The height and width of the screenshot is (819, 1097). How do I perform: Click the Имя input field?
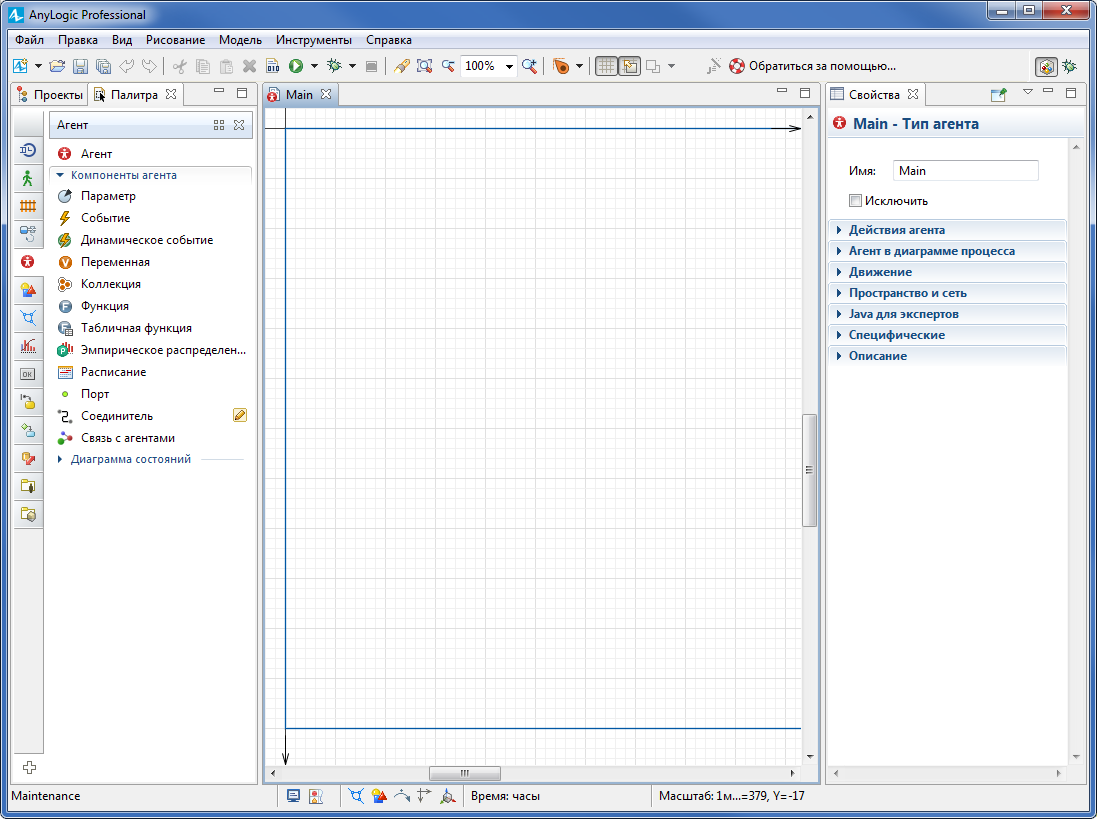tap(965, 171)
